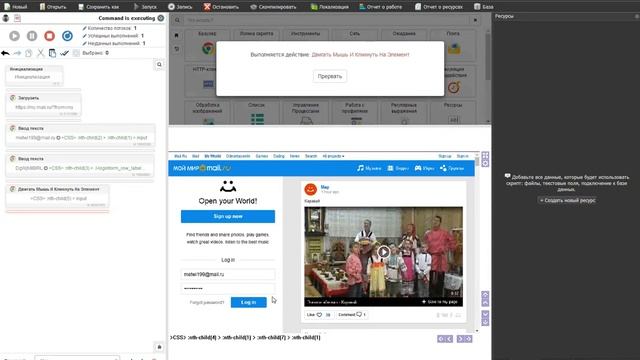Click the email field with mail.ru address
Screen dimensions: 640x360
[x=228, y=274]
